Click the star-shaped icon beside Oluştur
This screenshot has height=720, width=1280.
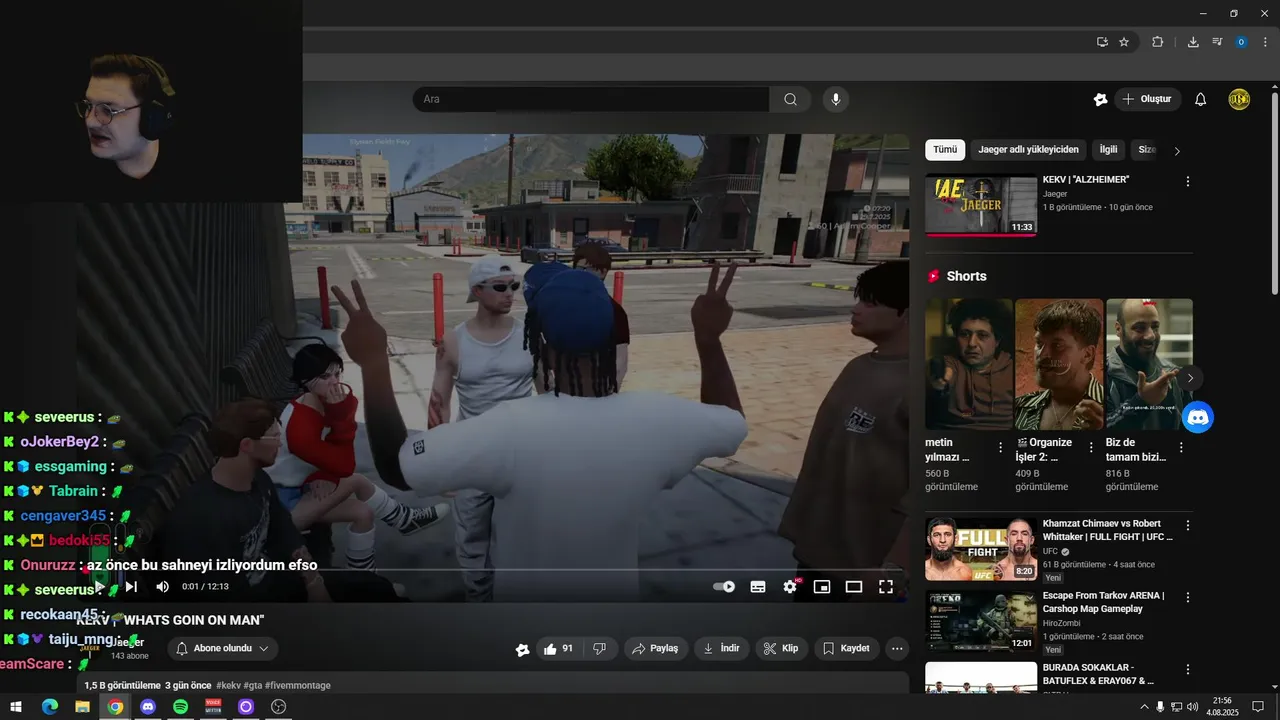point(1100,99)
